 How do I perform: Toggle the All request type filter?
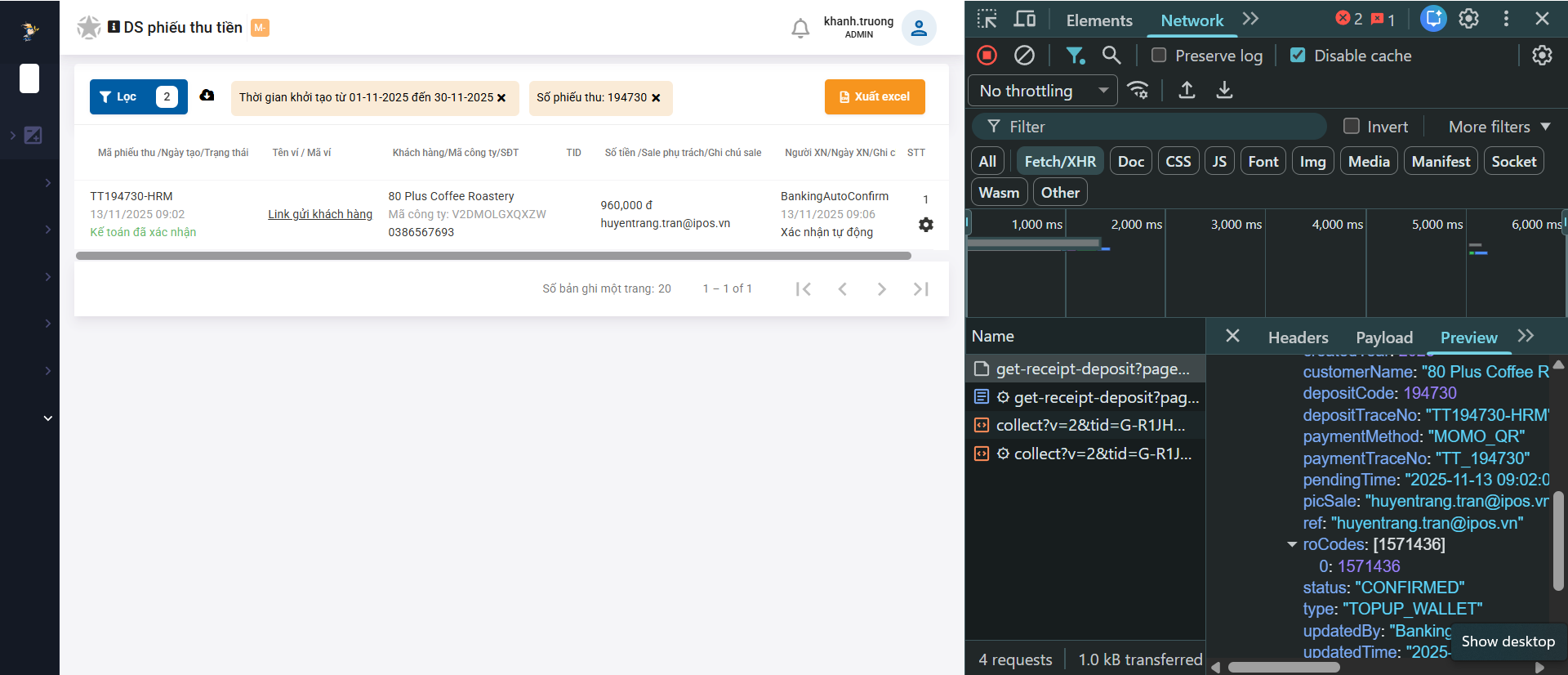point(987,161)
